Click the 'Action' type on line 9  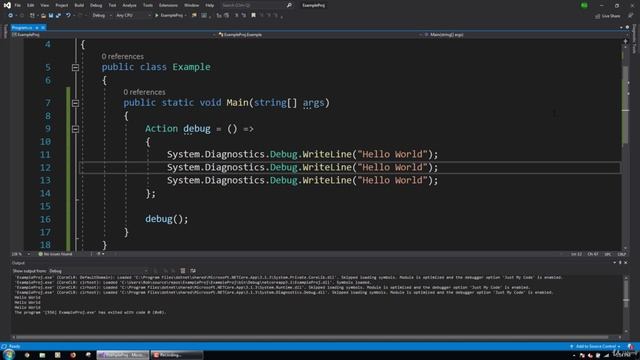click(x=162, y=129)
